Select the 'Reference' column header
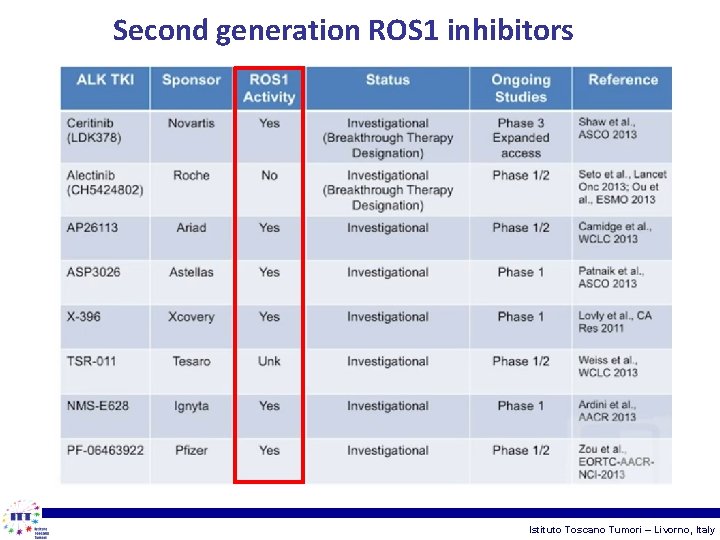720x540 pixels. [623, 88]
